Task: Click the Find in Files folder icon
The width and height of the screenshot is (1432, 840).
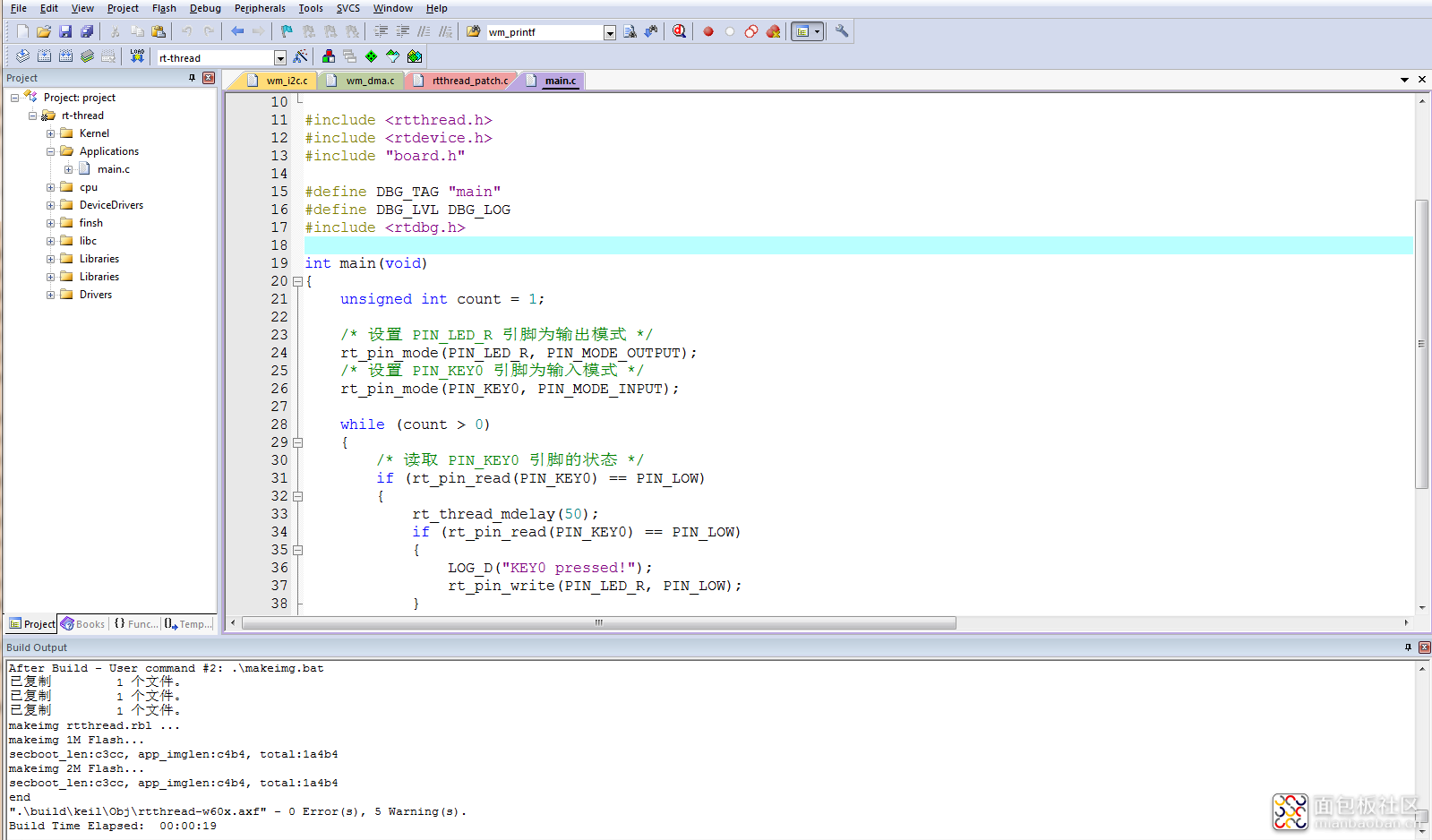Action: pos(474,31)
